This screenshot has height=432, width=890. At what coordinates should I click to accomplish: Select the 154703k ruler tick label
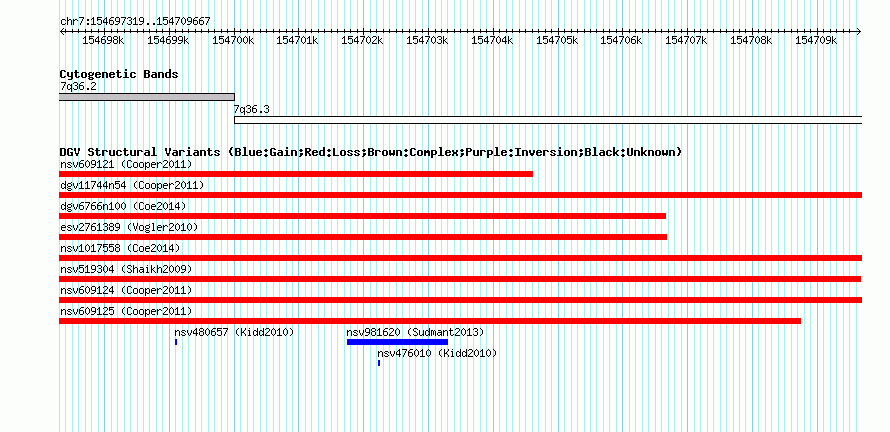[x=427, y=40]
